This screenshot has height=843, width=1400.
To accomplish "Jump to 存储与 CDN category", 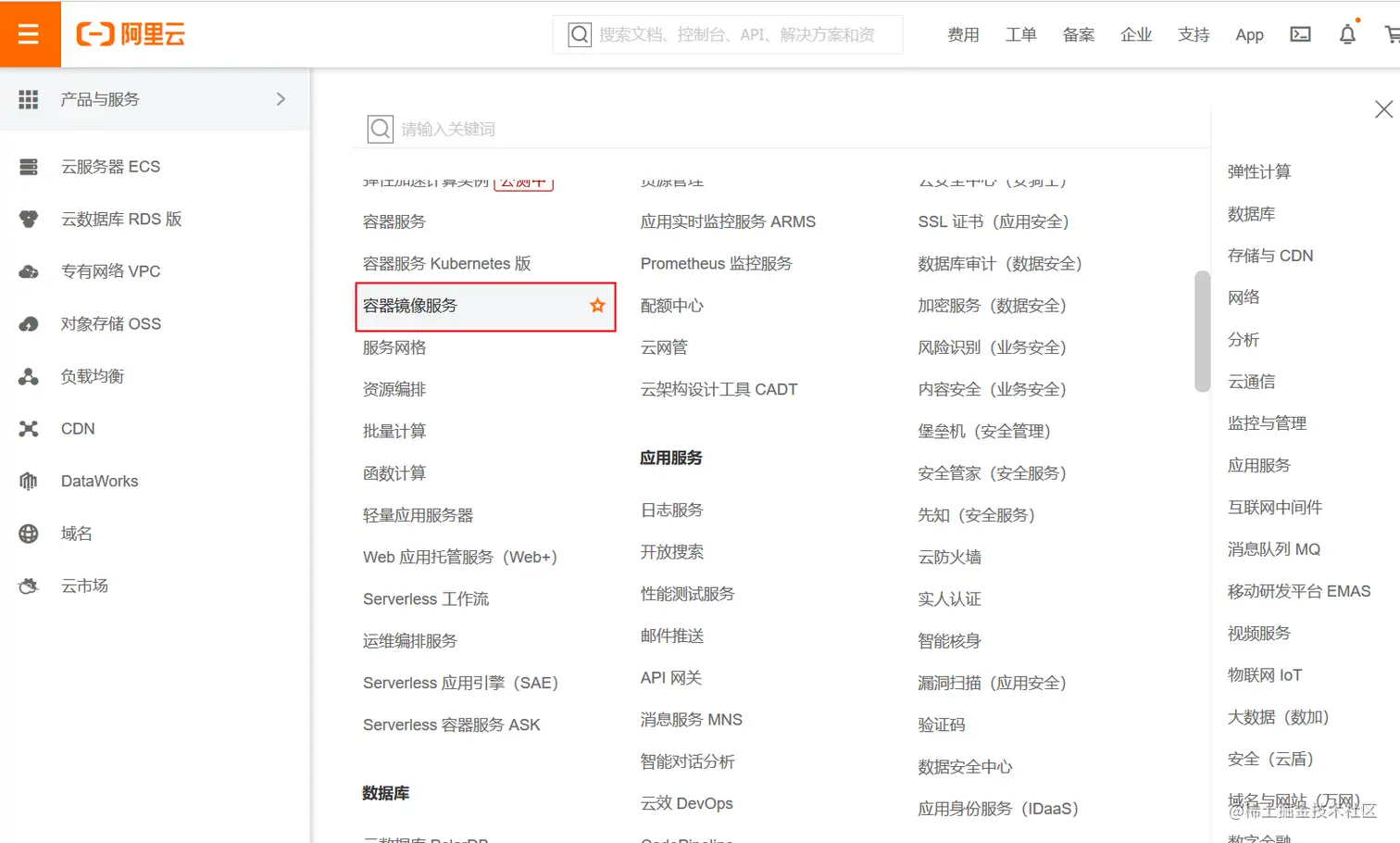I will [x=1270, y=256].
